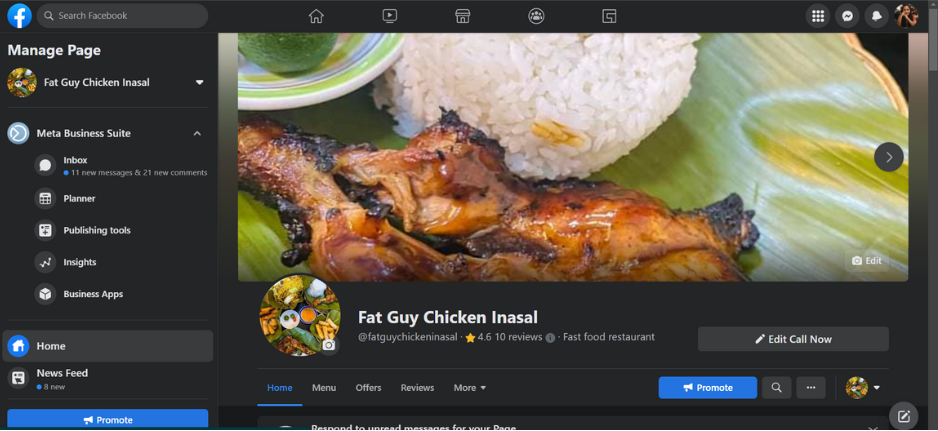Click the '10 reviews' text
Viewport: 938px width, 431px height.
tap(518, 337)
